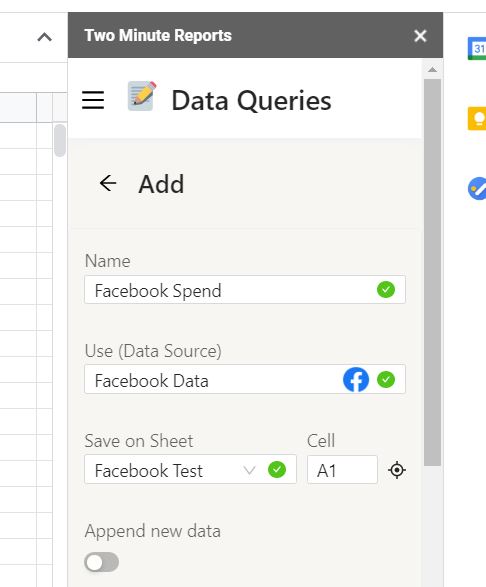Click the sidebar scrollbar up arrow
Screen dimensions: 486x587
[x=432, y=69]
